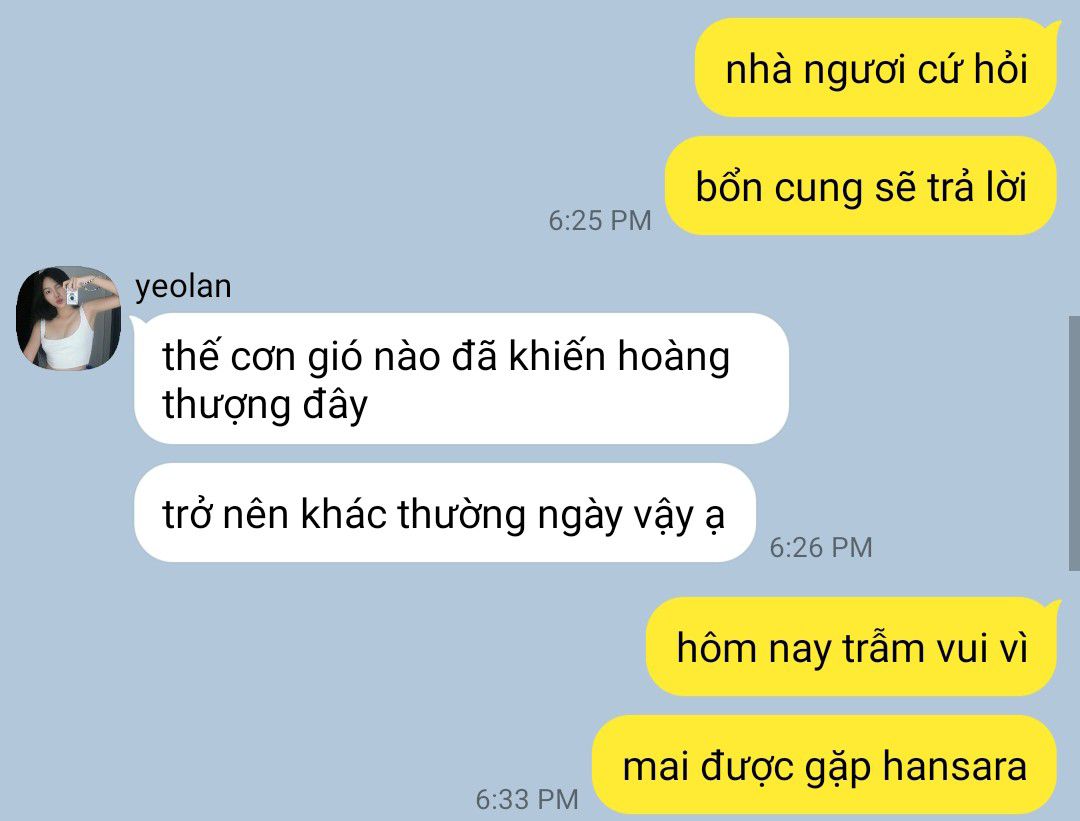1080x821 pixels.
Task: Open yeolan's profile picture
Action: [68, 318]
